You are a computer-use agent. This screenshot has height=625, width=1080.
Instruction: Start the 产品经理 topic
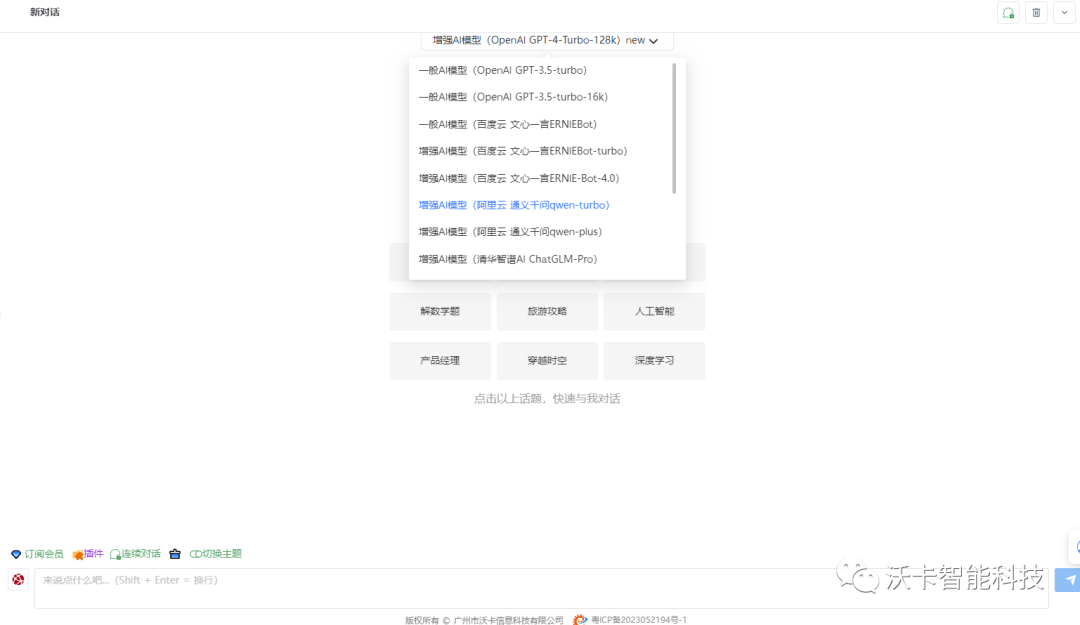pos(440,360)
